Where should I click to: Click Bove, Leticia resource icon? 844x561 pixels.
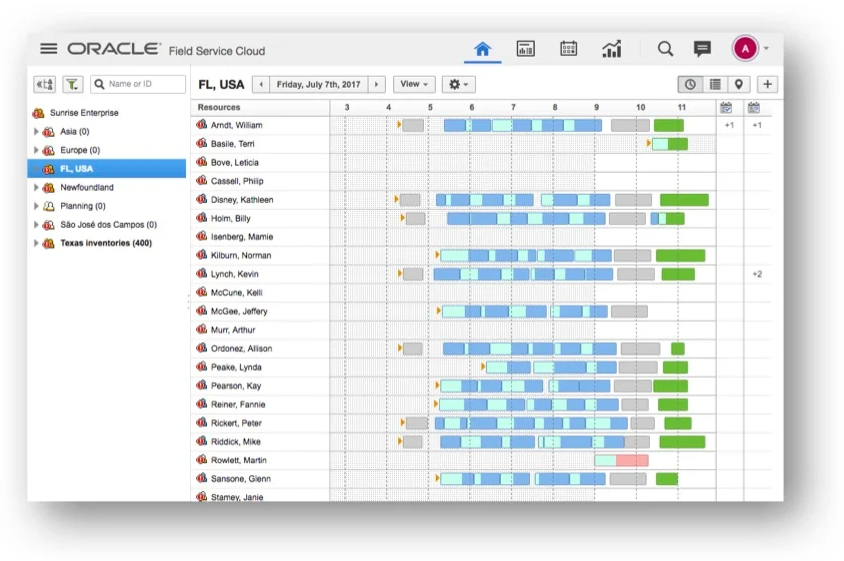point(202,162)
